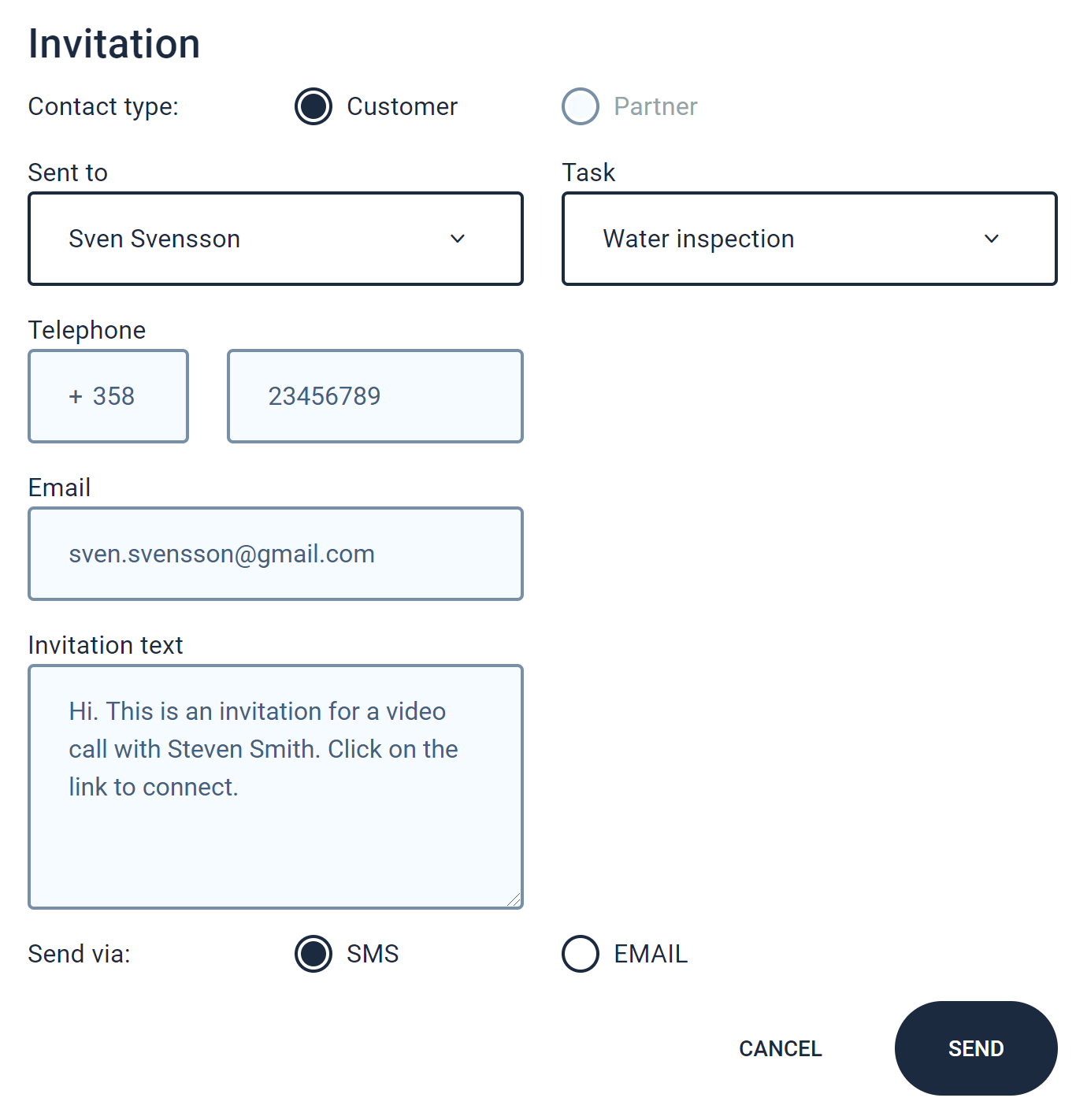Click the chevron arrow in Sent to dropdown
This screenshot has width=1087, height=1120.
click(458, 239)
